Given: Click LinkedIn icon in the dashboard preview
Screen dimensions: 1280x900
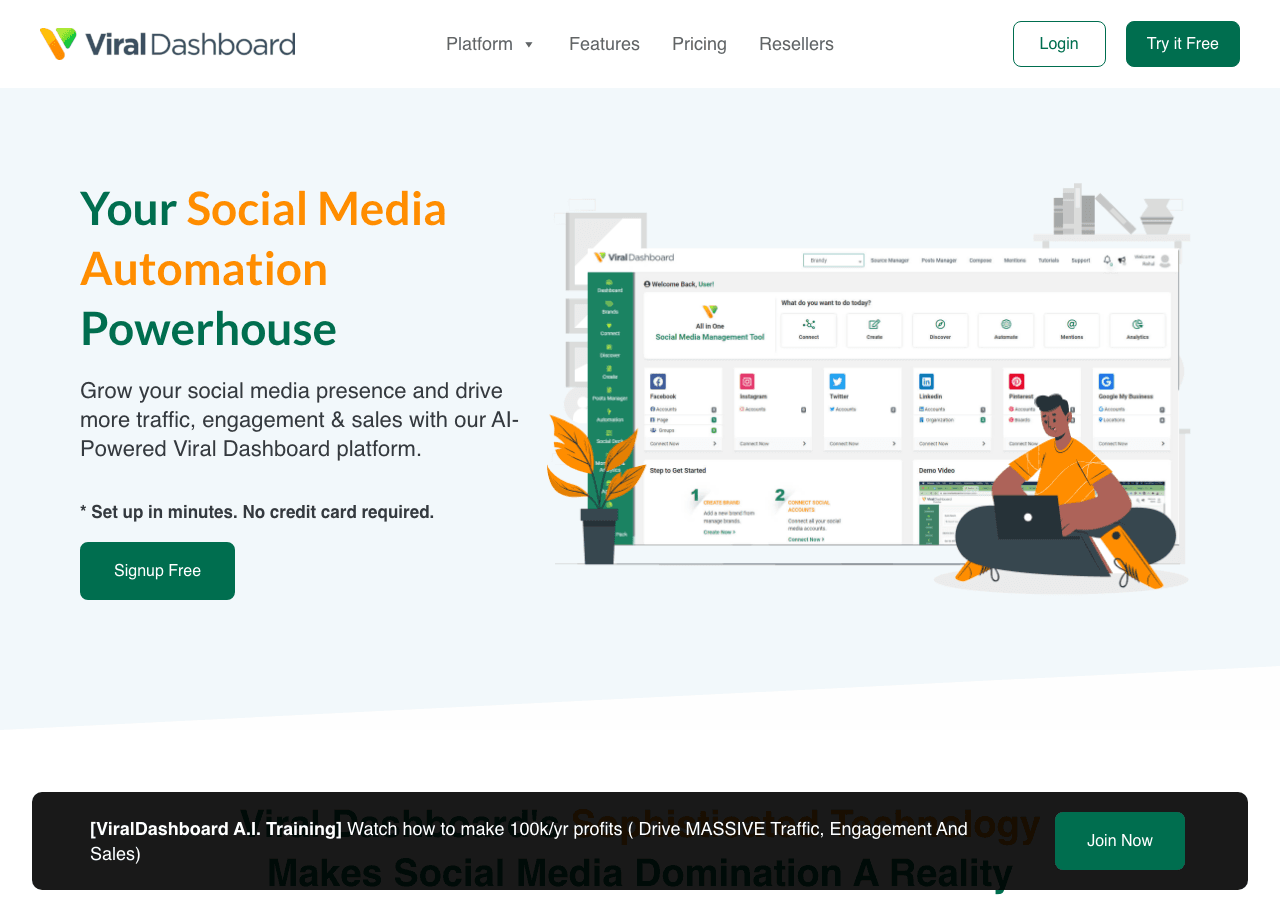Looking at the screenshot, I should click(x=927, y=381).
